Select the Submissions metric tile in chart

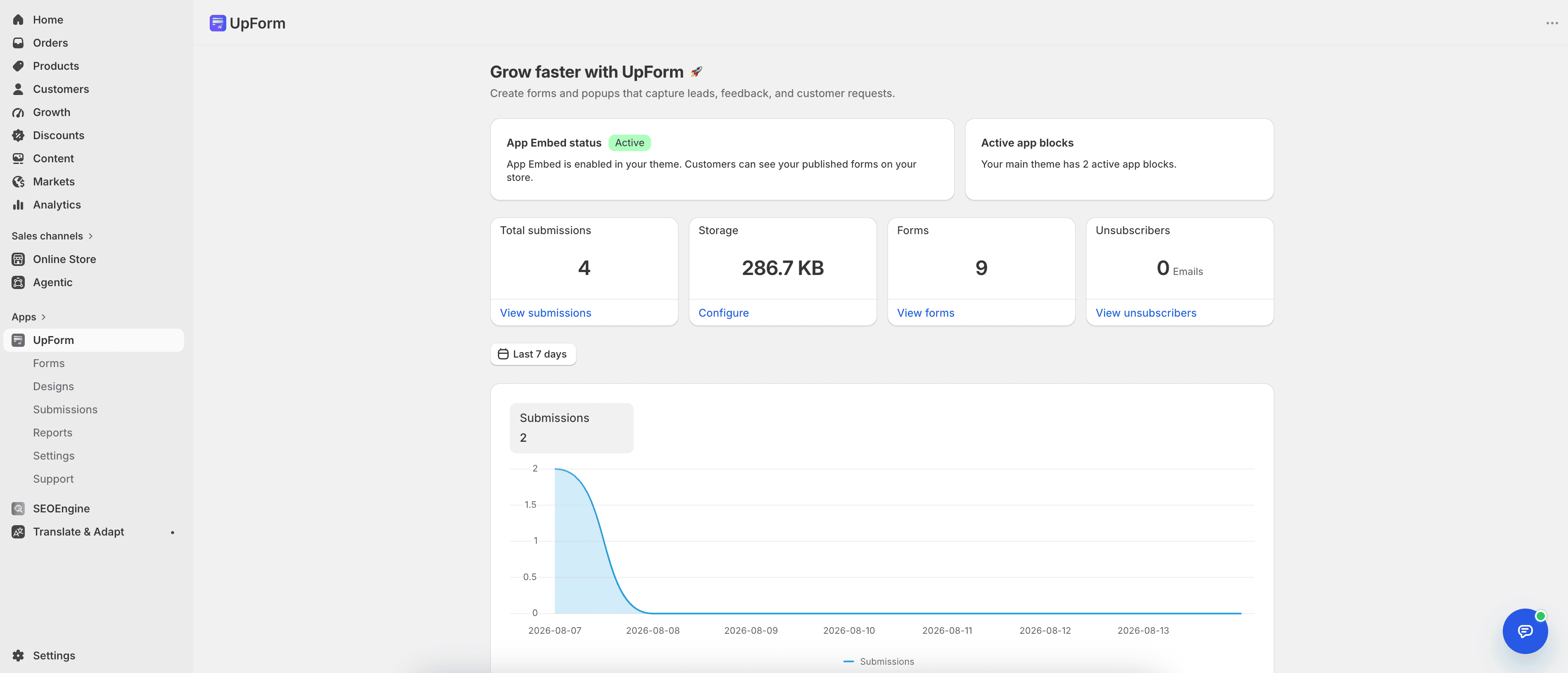coord(571,428)
